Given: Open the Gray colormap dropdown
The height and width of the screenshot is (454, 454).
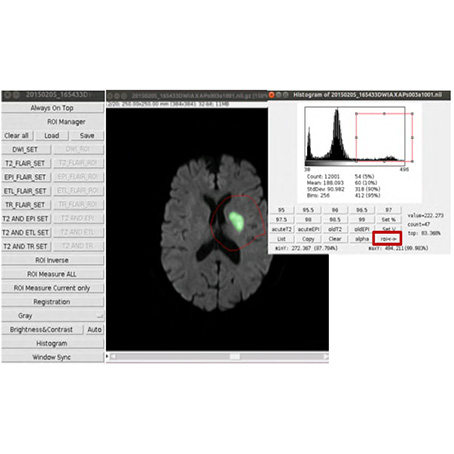Looking at the screenshot, I should coord(53,316).
